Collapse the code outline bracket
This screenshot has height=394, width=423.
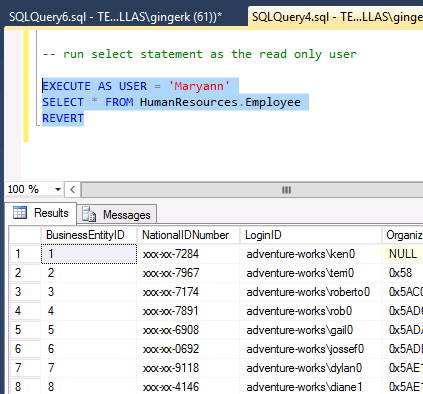point(37,78)
